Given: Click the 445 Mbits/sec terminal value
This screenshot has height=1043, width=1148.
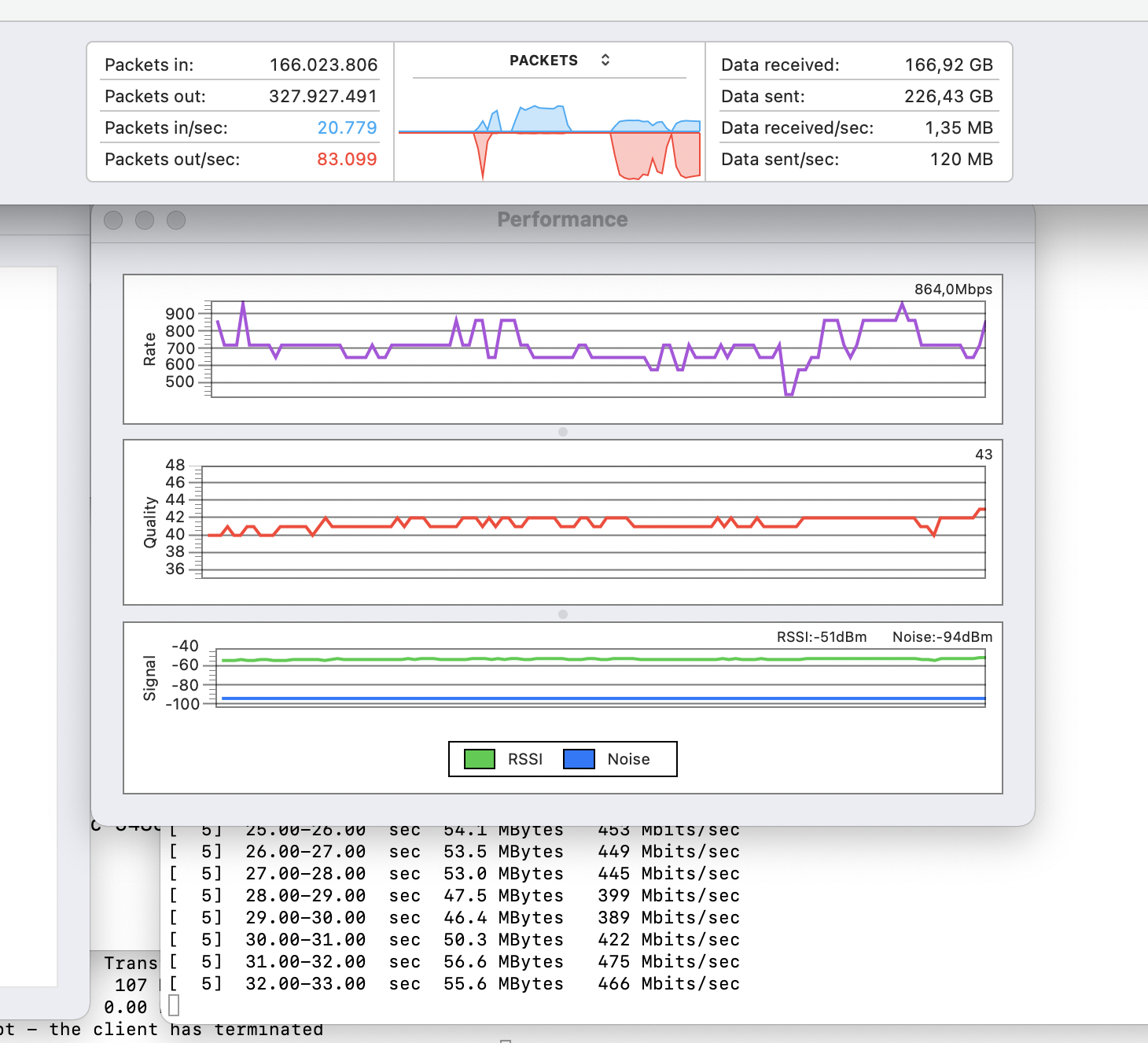Looking at the screenshot, I should [x=668, y=874].
